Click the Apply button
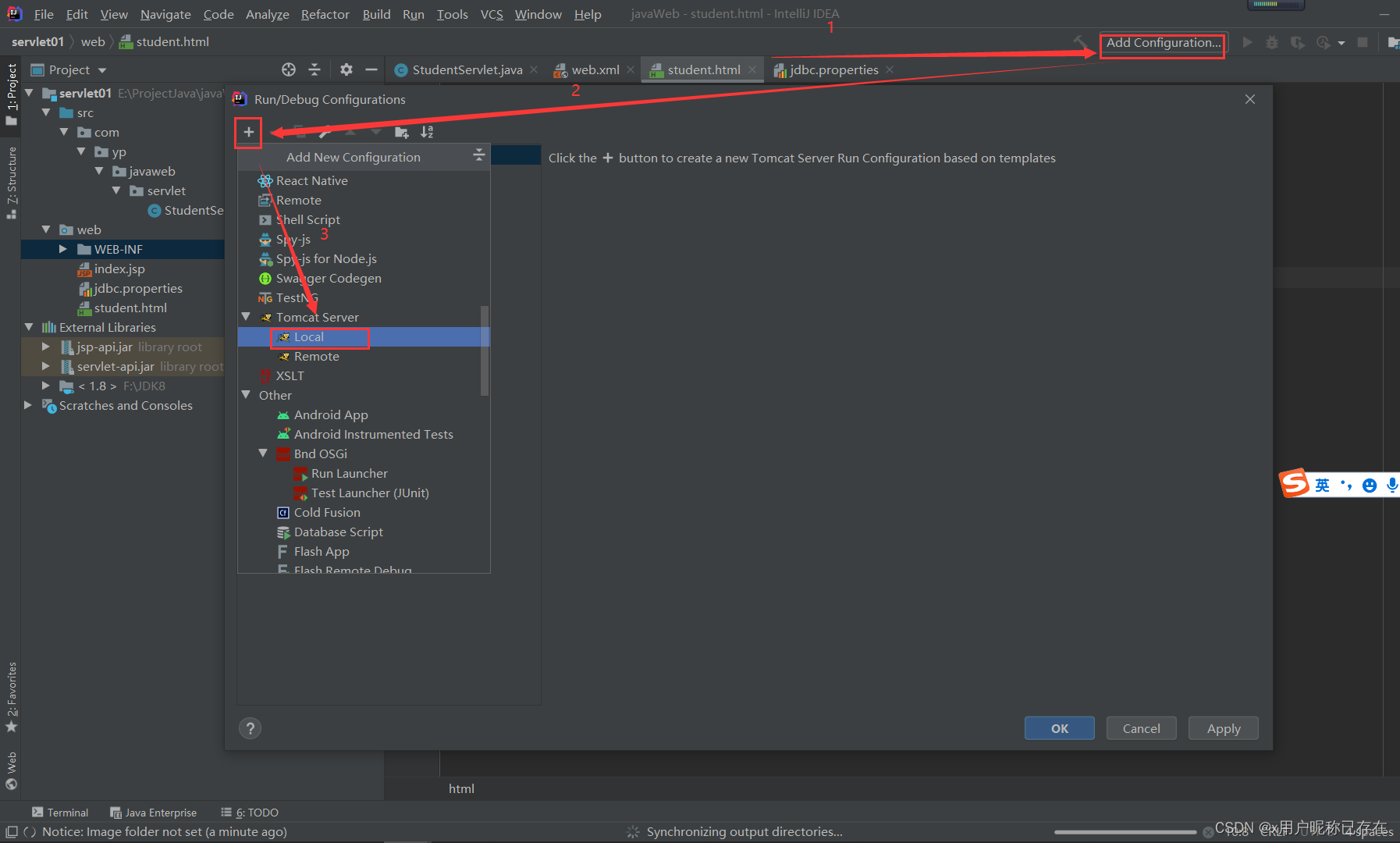The width and height of the screenshot is (1400, 843). coord(1223,728)
